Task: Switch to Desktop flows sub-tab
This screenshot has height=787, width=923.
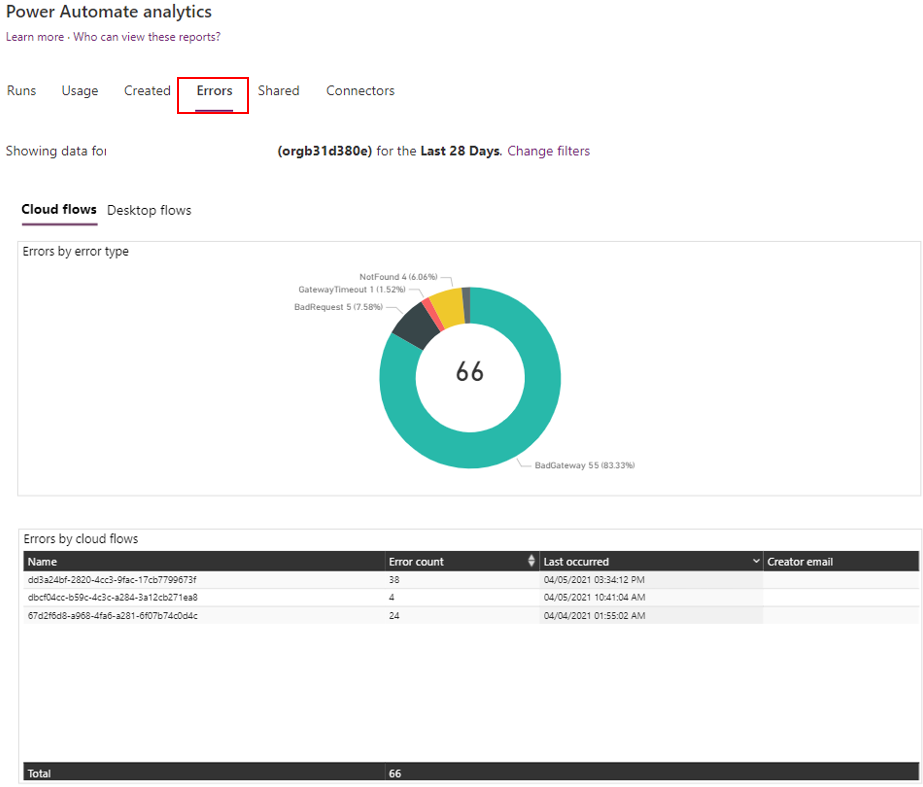Action: (149, 210)
